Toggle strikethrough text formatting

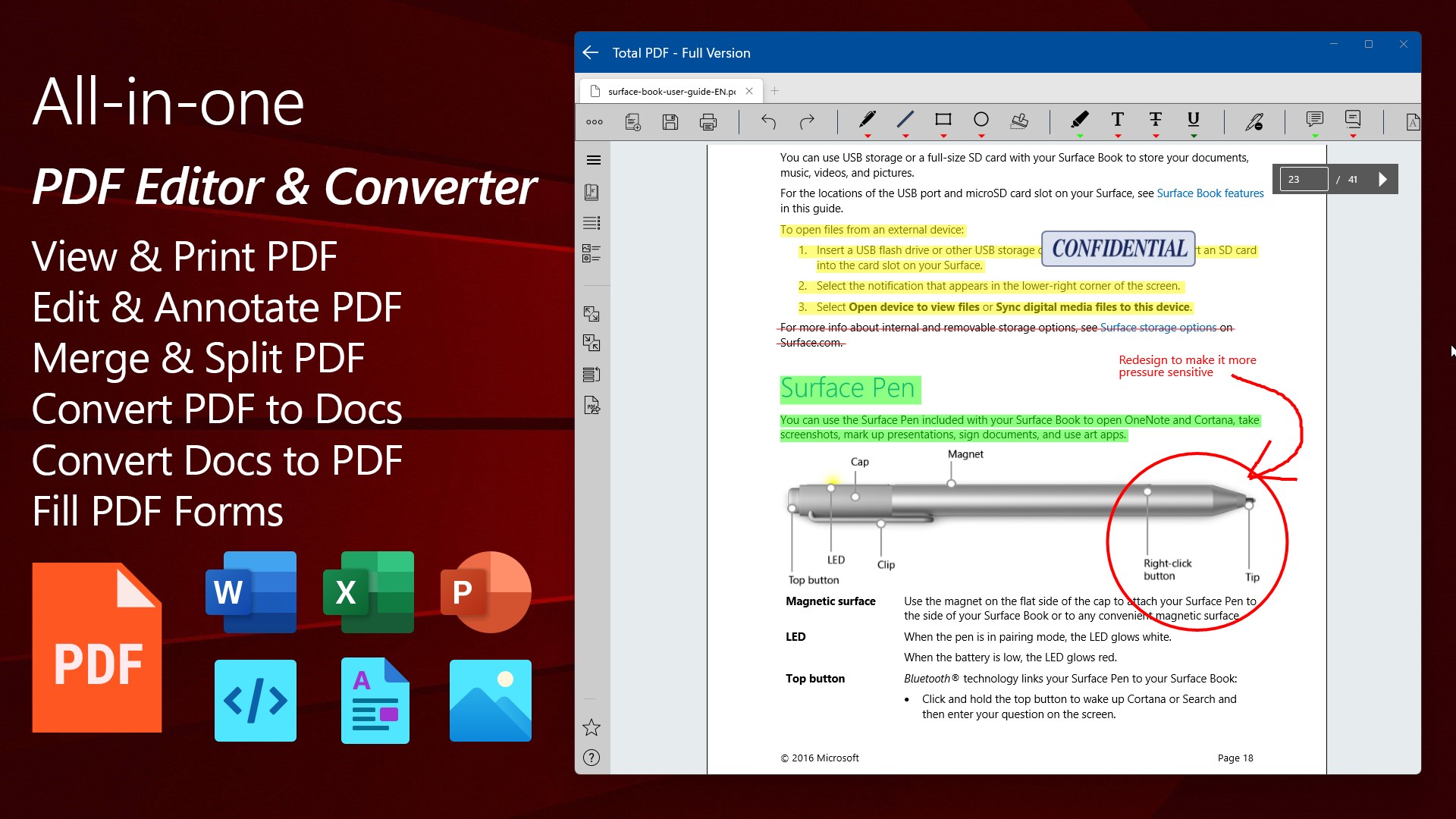[x=1155, y=121]
